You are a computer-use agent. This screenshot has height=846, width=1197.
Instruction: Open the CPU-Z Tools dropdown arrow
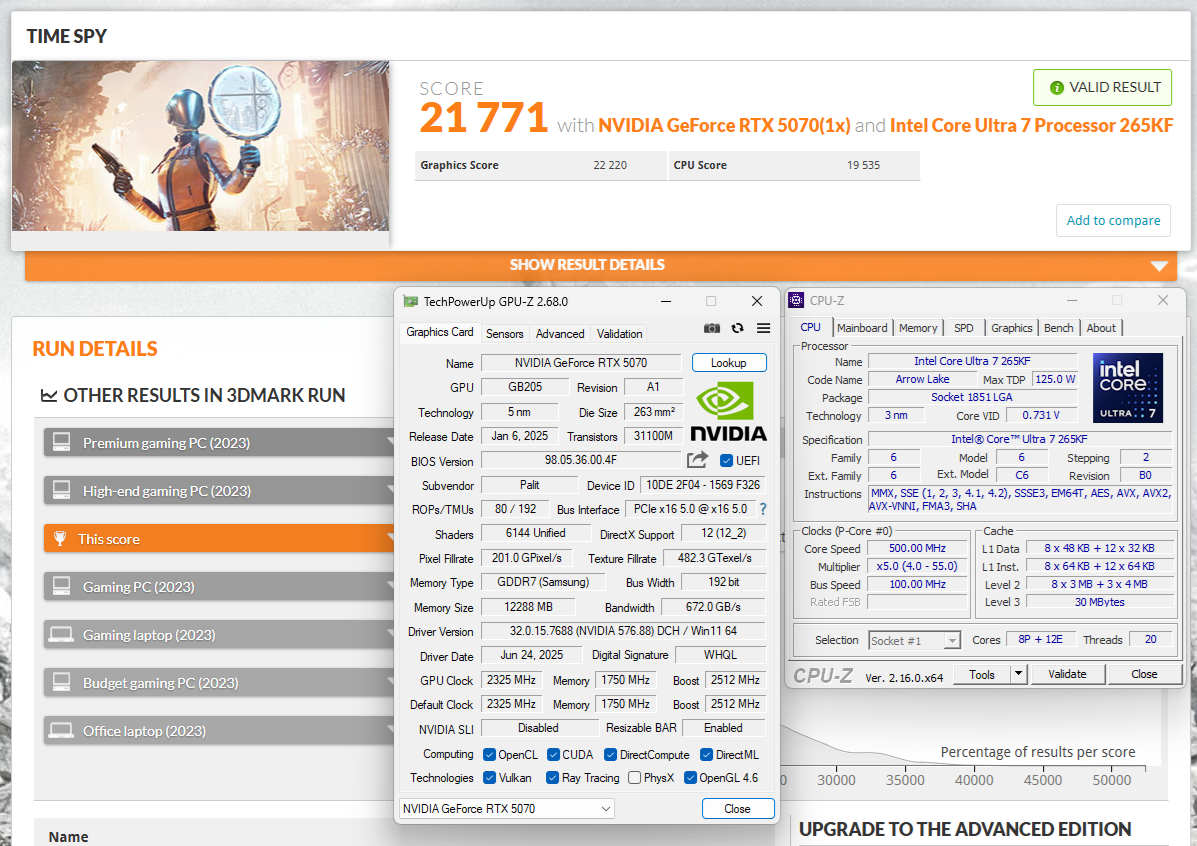pyautogui.click(x=1018, y=674)
